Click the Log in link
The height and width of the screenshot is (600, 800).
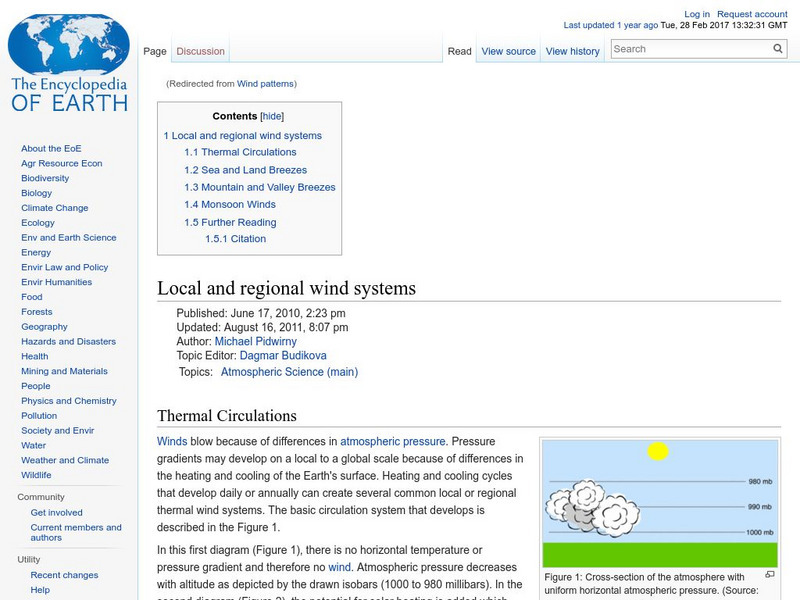(x=697, y=14)
